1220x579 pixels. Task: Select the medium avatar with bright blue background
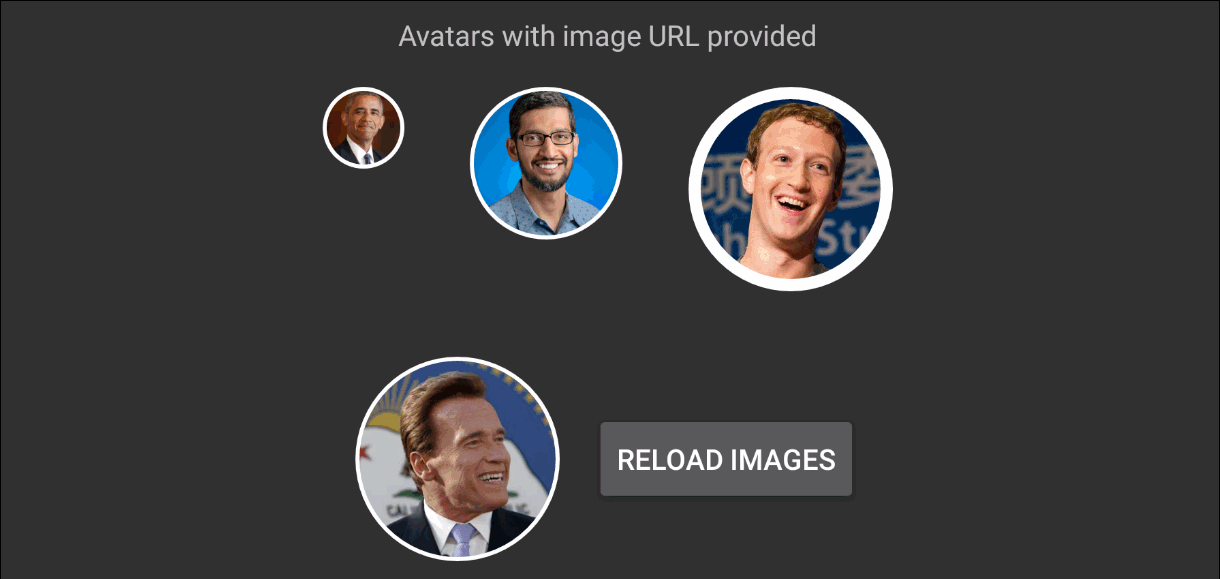(x=546, y=163)
